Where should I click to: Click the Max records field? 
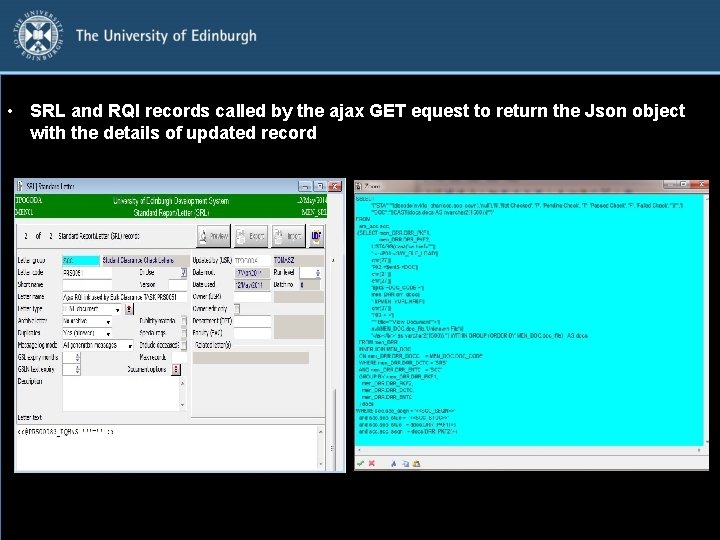180,357
